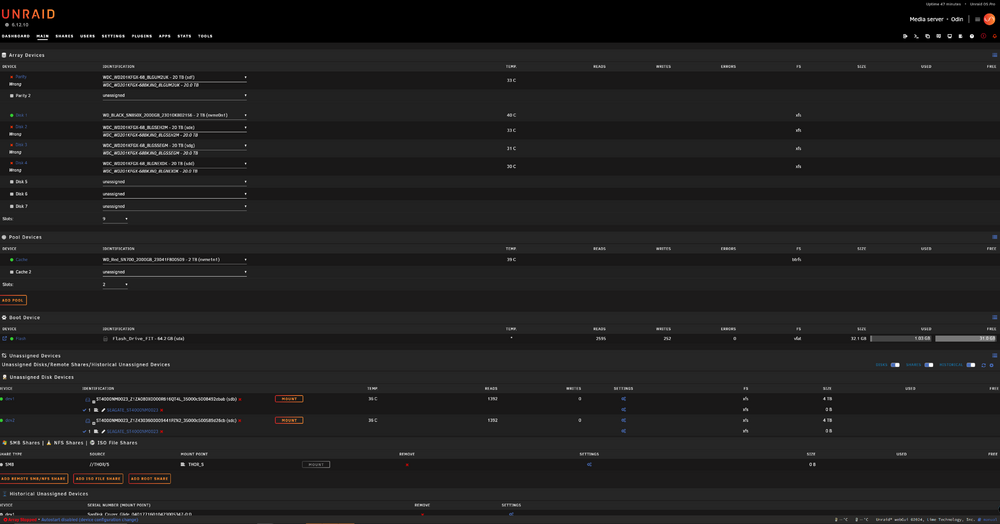This screenshot has height=524, width=1000.
Task: Open settings icon for THOR/S SMB share
Action: (589, 465)
